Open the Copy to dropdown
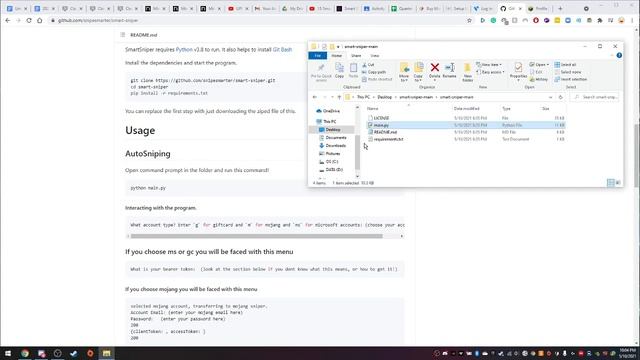 click(x=418, y=72)
